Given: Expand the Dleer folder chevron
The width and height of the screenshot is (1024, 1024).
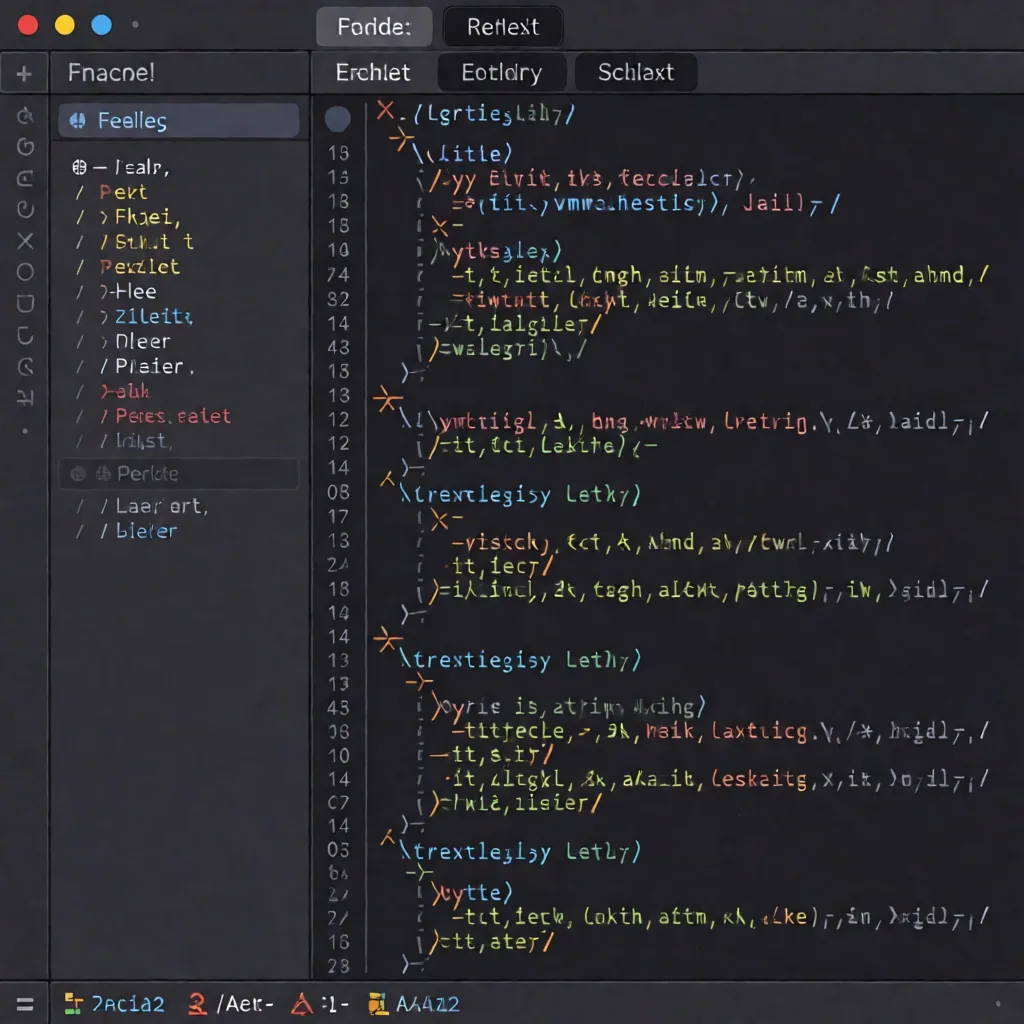Looking at the screenshot, I should [104, 342].
